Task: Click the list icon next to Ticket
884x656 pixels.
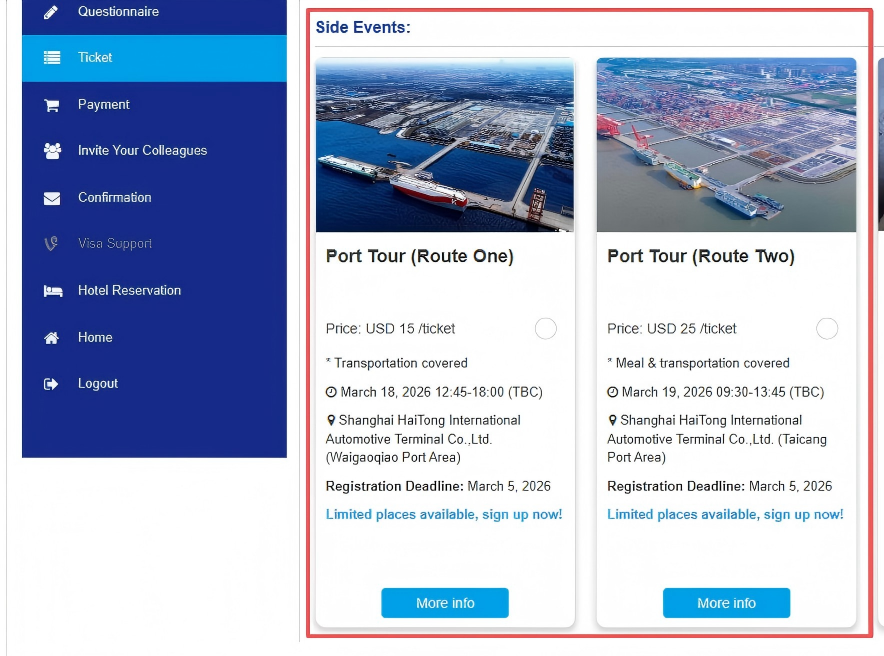Action: 52,58
